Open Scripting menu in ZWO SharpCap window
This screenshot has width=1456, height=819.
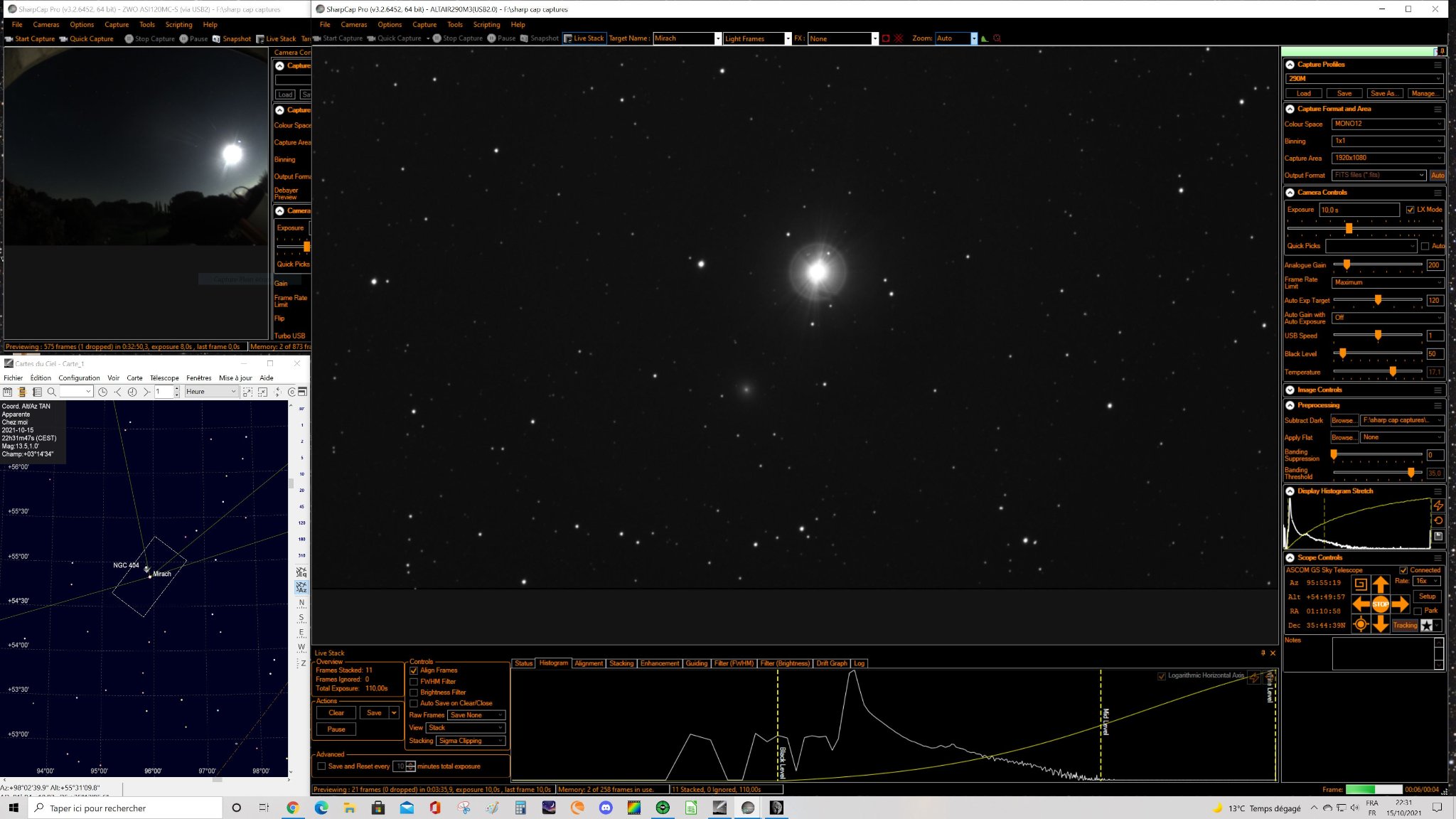click(x=178, y=24)
